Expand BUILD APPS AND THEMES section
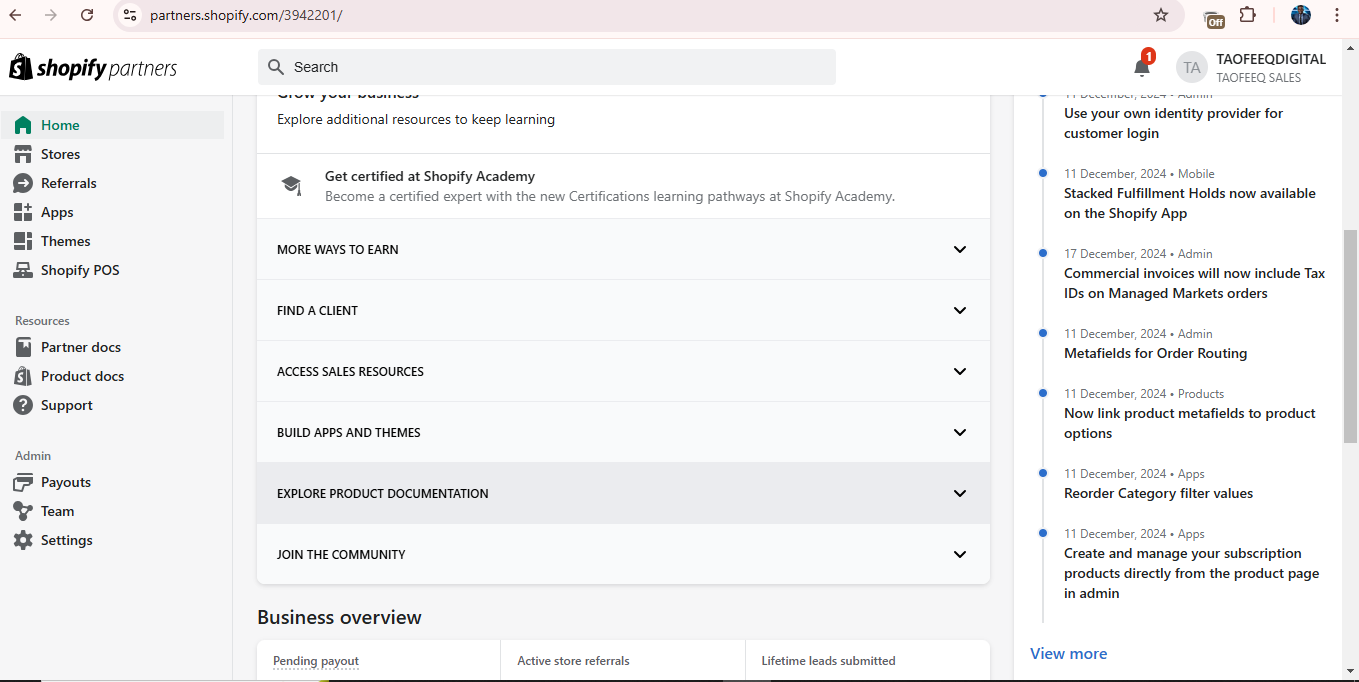 tap(623, 432)
